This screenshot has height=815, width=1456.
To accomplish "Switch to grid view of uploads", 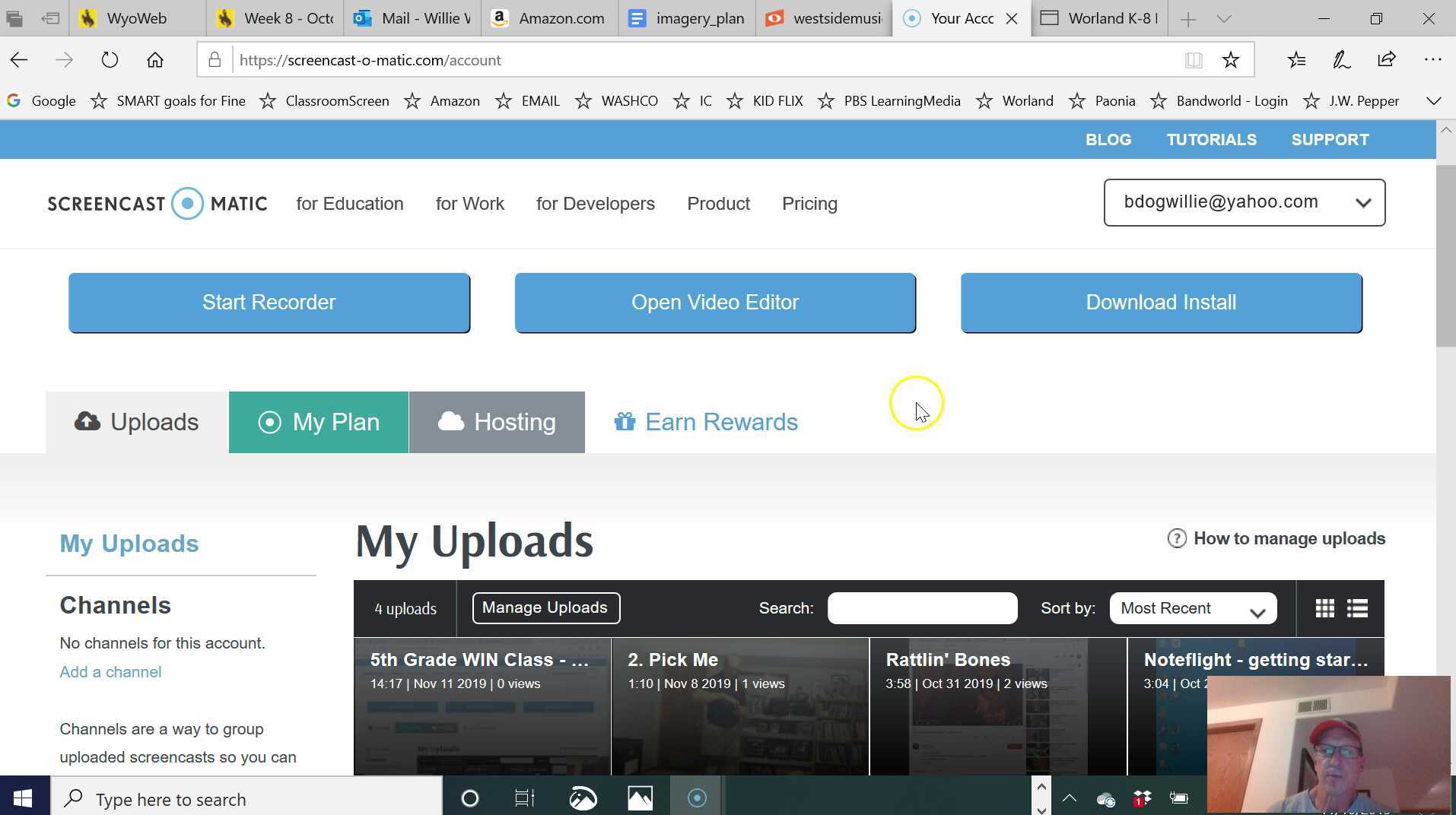I will (x=1324, y=608).
